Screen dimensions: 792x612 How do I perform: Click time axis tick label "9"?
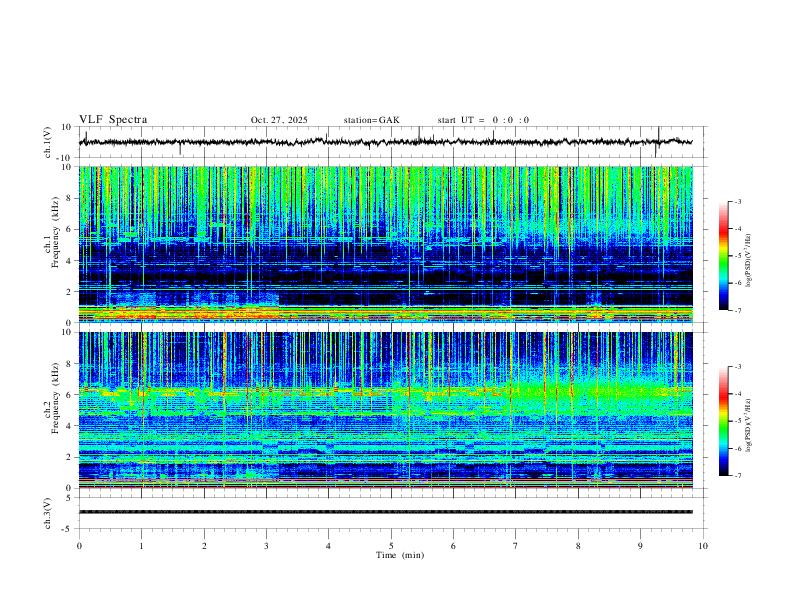coord(640,546)
